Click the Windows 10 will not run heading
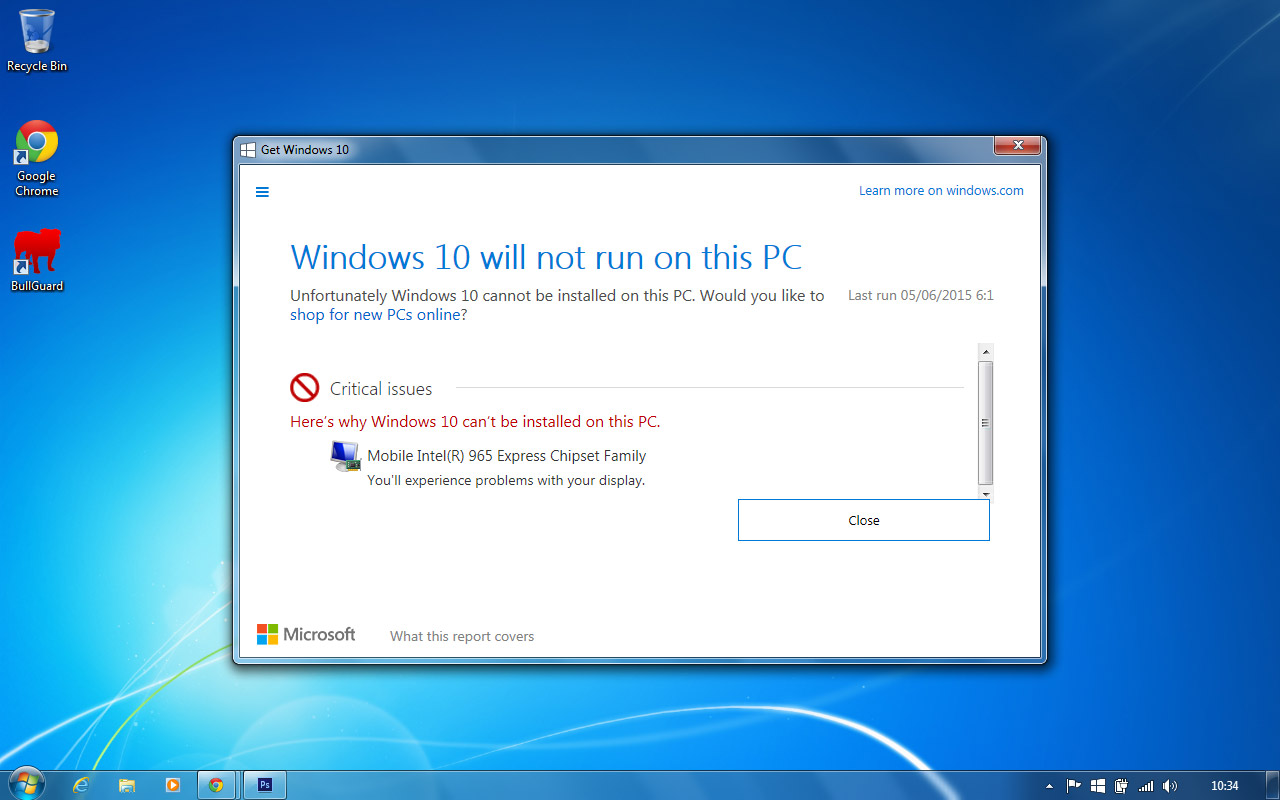 [546, 258]
